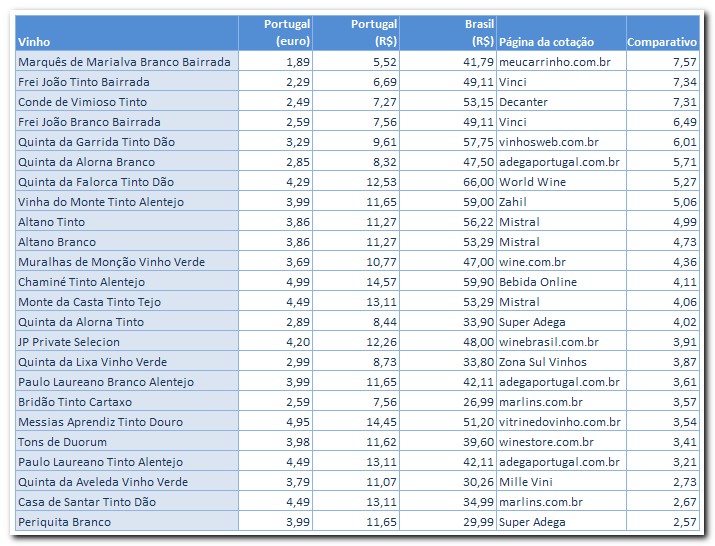Click the Zahil quote source cell
715x546 pixels.
tap(561, 201)
